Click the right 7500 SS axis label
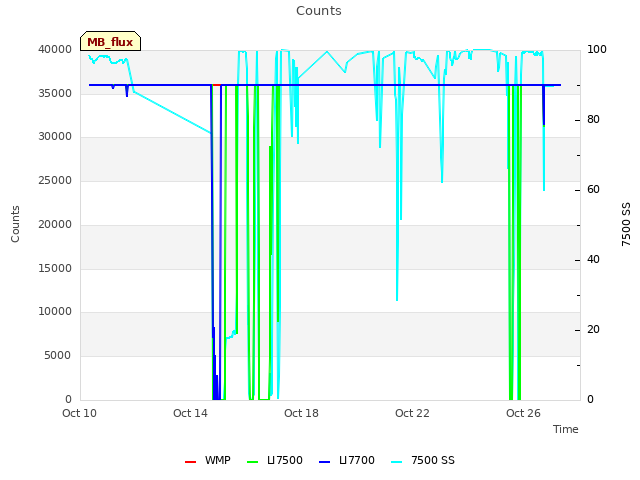The image size is (640, 480). coord(626,224)
